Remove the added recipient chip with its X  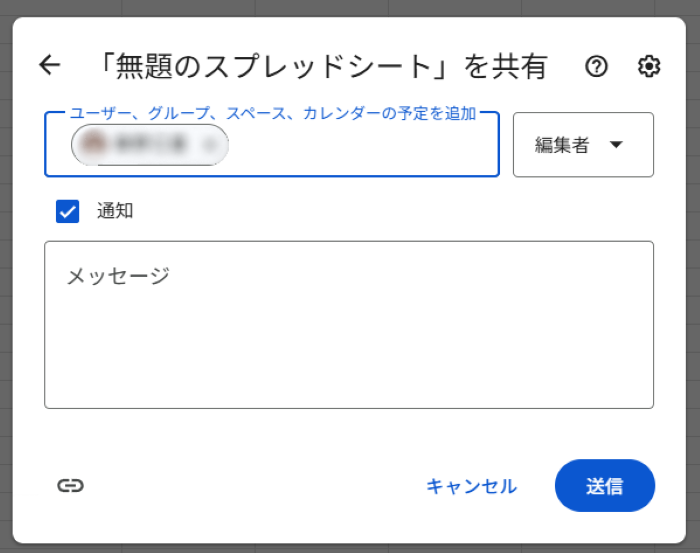[209, 145]
